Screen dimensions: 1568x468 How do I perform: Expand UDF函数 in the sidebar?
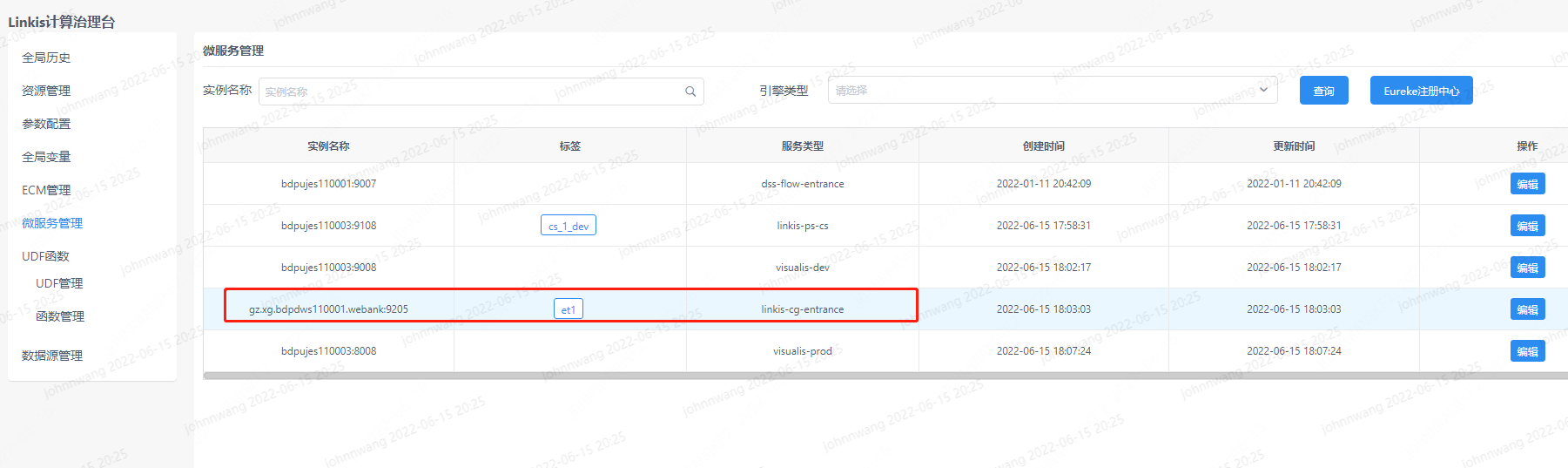pyautogui.click(x=45, y=256)
